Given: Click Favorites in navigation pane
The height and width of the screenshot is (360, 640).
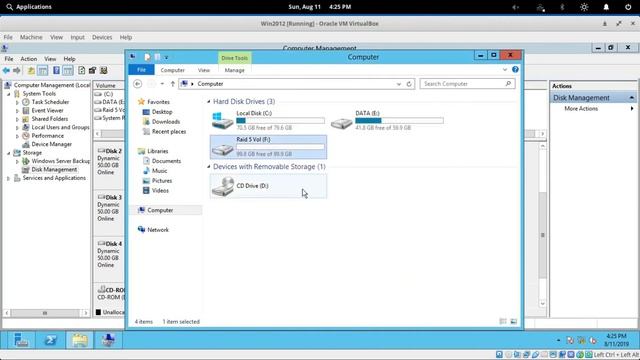Looking at the screenshot, I should pos(158,102).
